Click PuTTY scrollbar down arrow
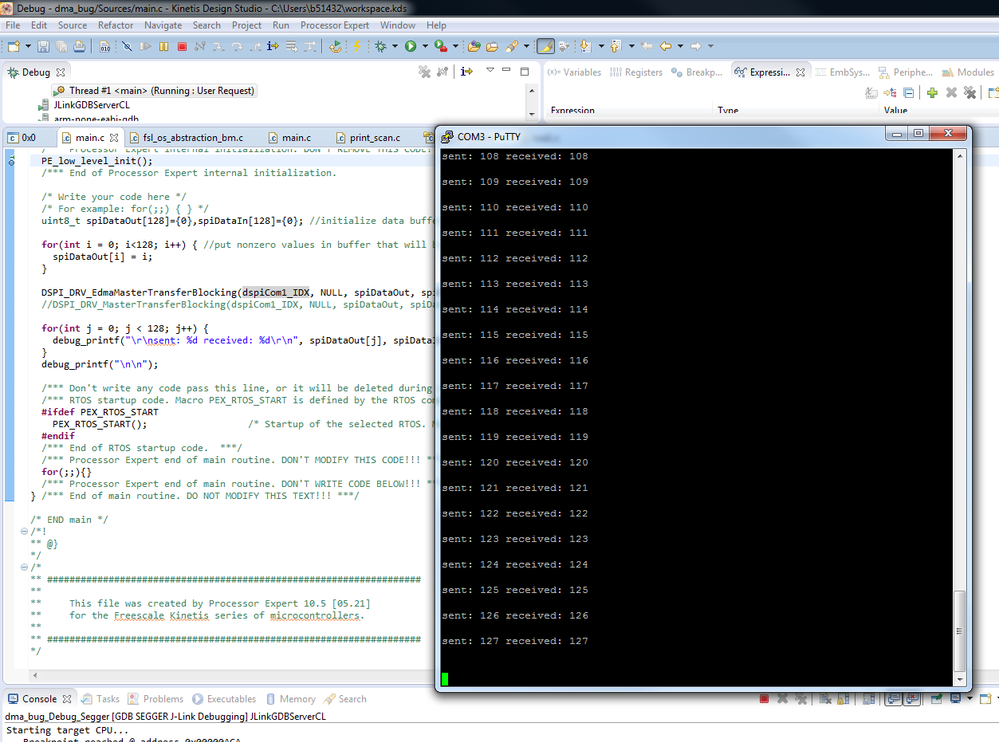This screenshot has width=999, height=742. point(960,680)
